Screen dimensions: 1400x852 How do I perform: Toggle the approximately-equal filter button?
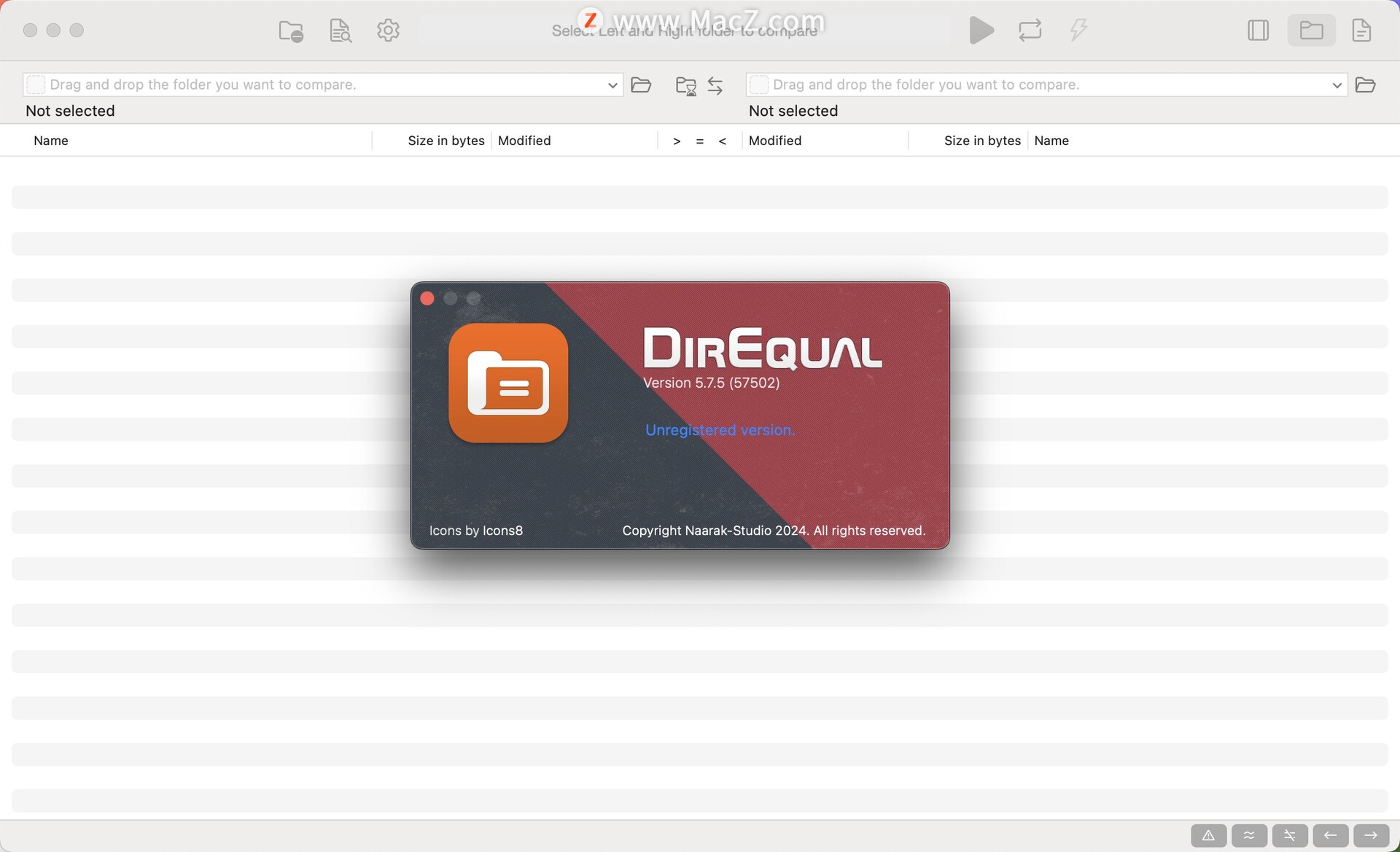(x=1249, y=835)
